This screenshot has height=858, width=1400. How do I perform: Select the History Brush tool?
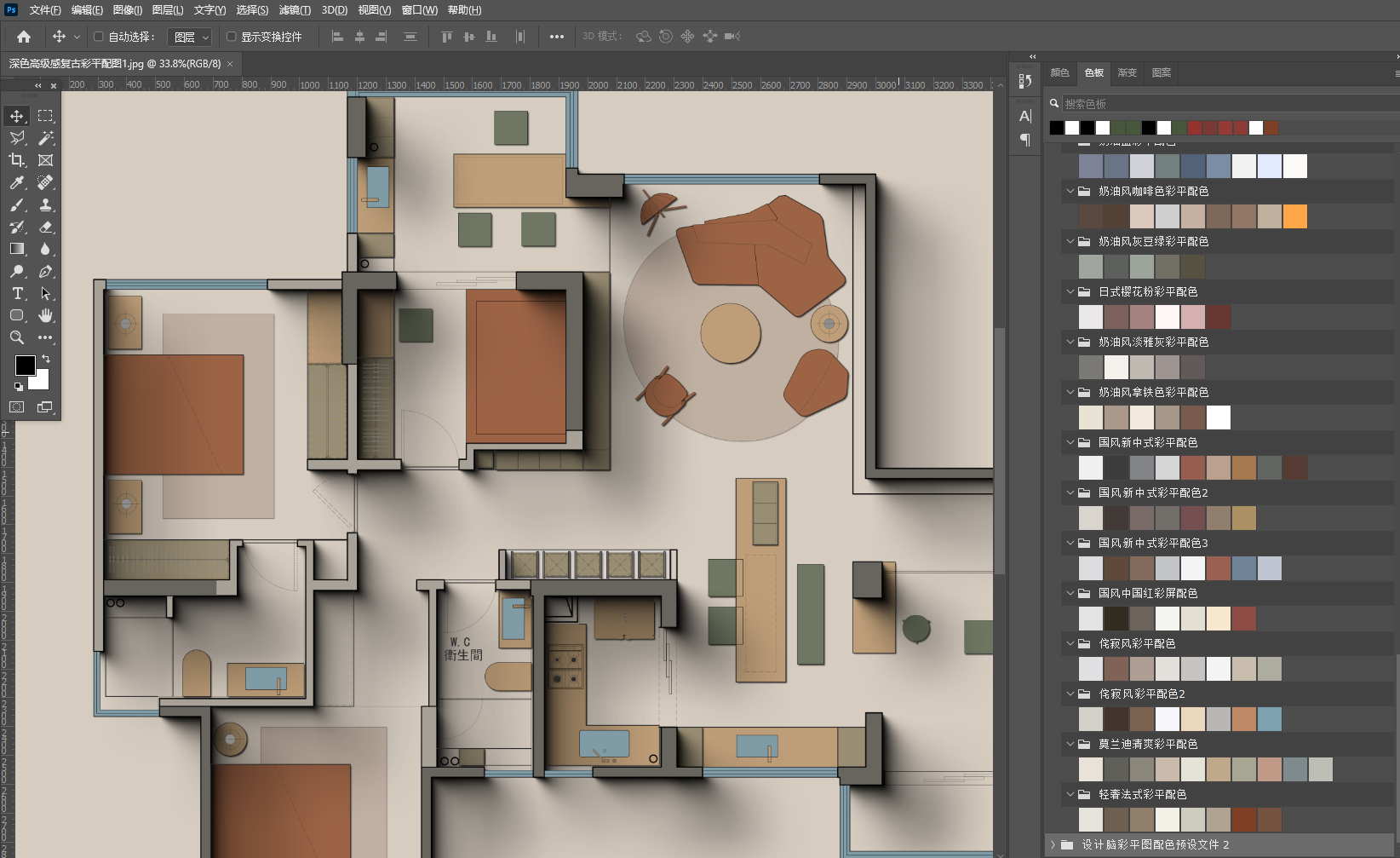click(17, 227)
